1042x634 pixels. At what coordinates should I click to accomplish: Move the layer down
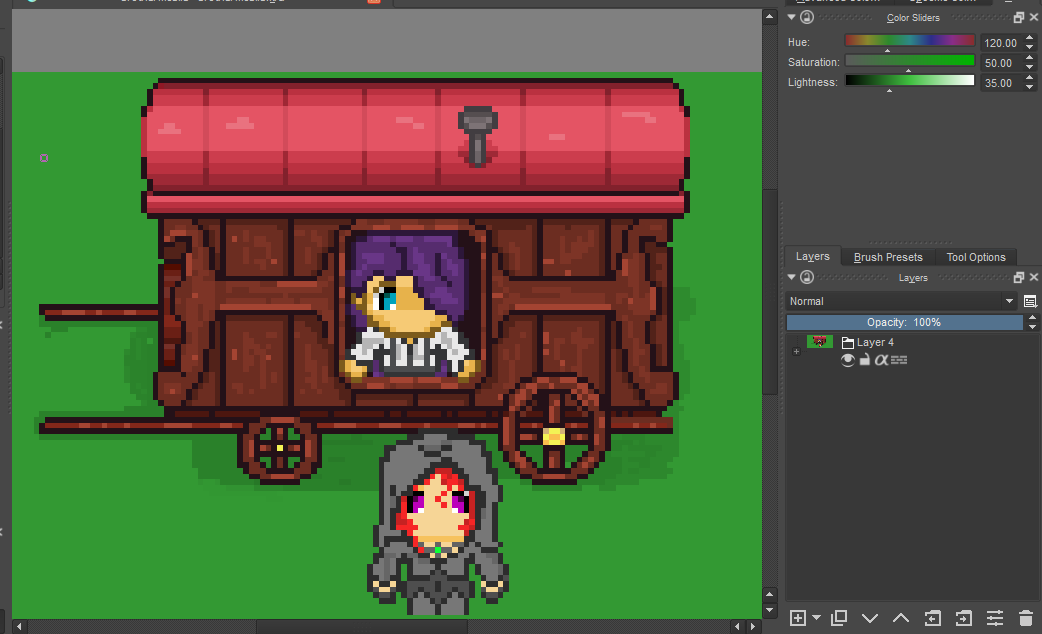point(870,618)
